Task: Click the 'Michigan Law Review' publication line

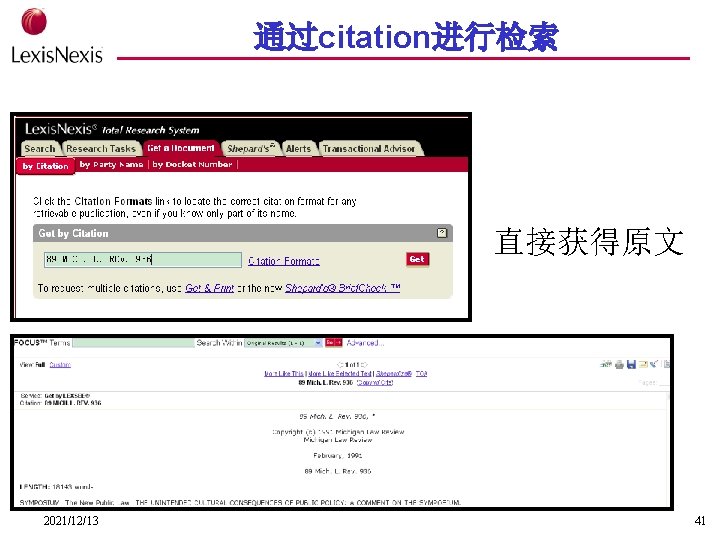Action: [x=338, y=440]
